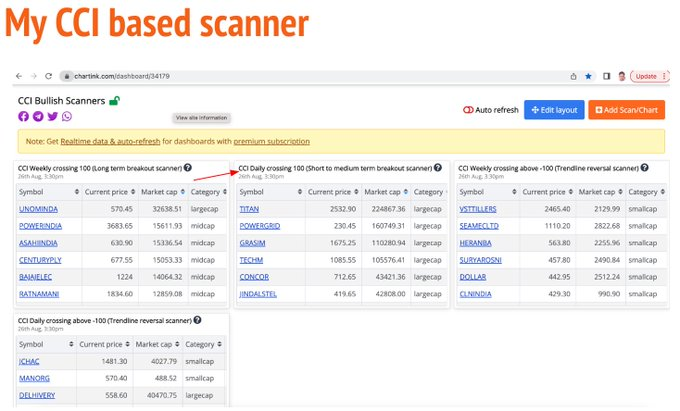
Task: Sort Daily crossing 100 table by Current price
Action: click(x=333, y=192)
